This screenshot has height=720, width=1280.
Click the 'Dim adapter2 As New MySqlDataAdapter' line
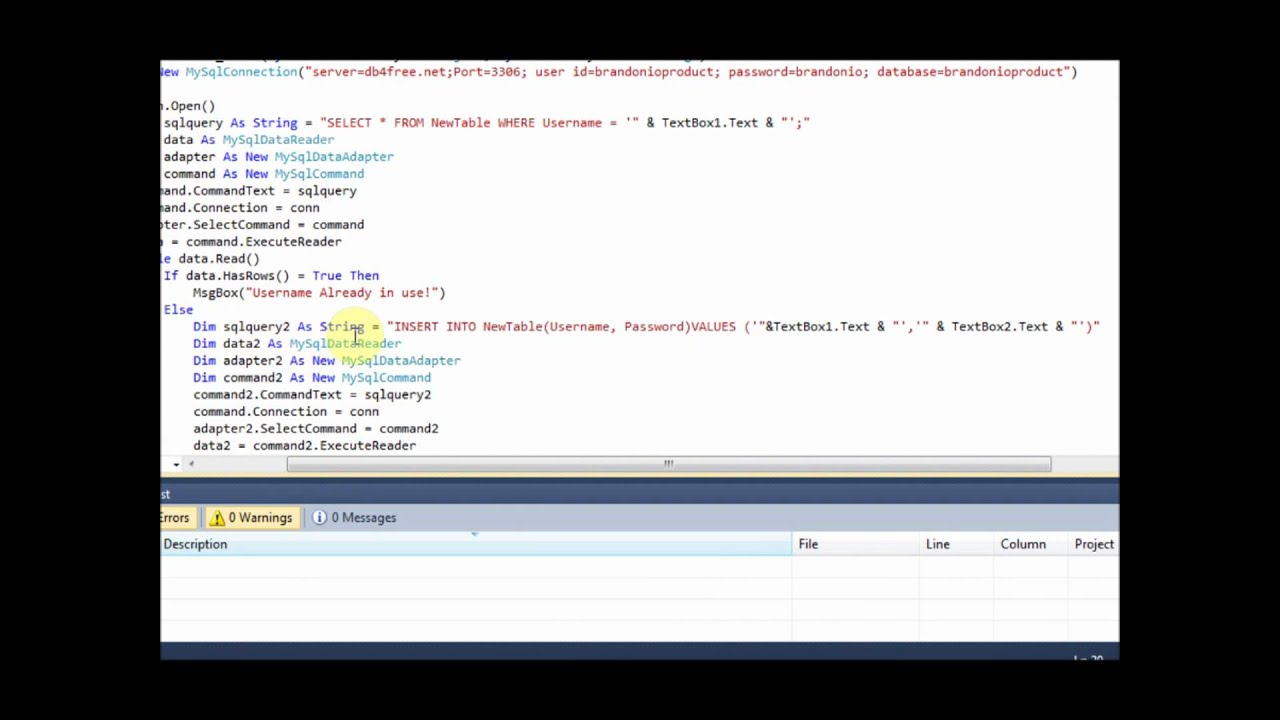point(327,360)
